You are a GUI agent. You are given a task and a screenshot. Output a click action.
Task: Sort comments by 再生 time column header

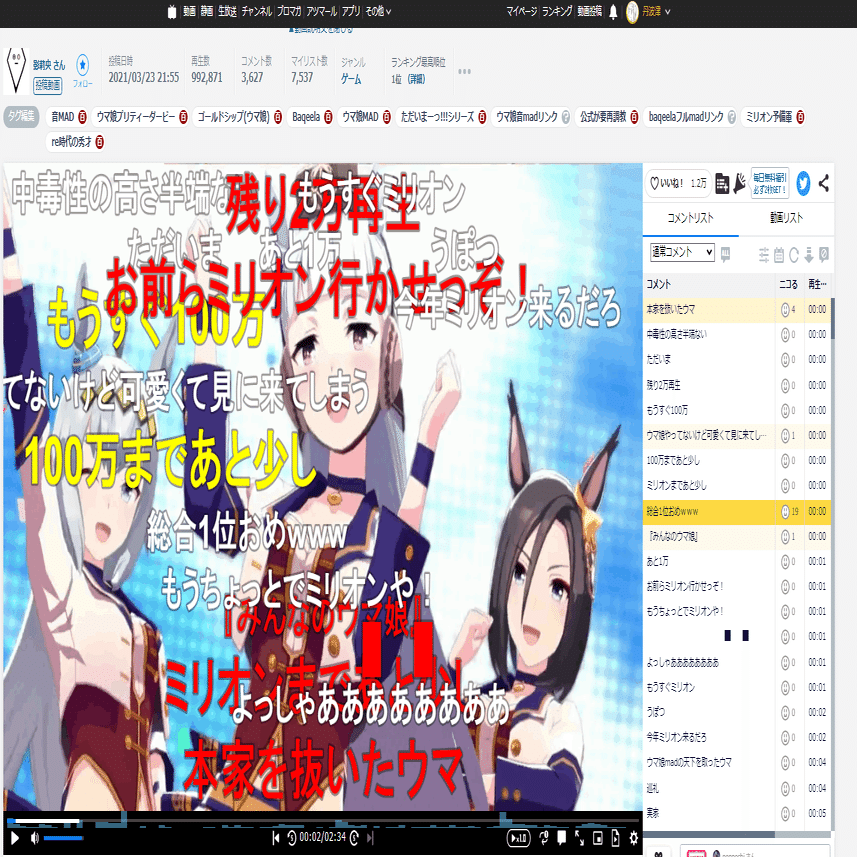tap(818, 284)
